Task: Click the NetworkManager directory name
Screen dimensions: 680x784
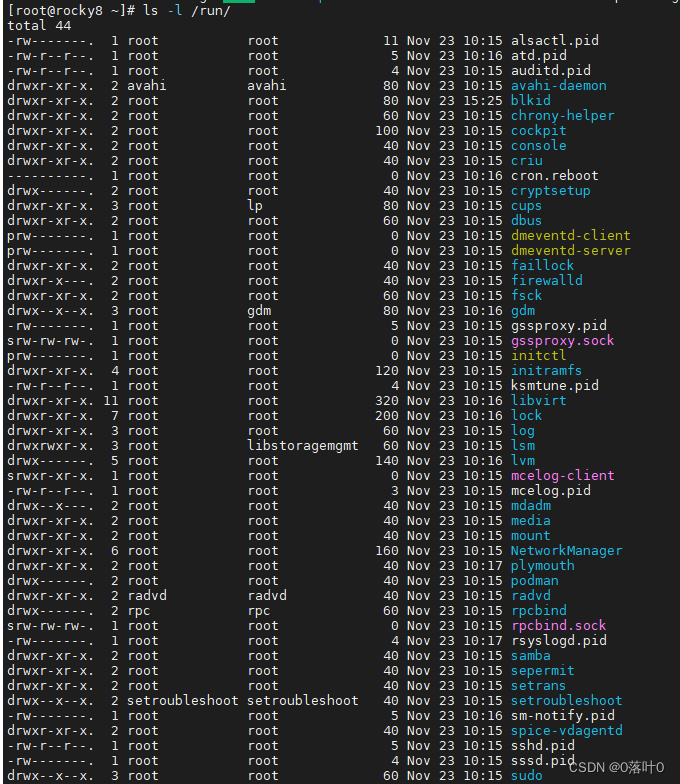Action: pyautogui.click(x=566, y=550)
